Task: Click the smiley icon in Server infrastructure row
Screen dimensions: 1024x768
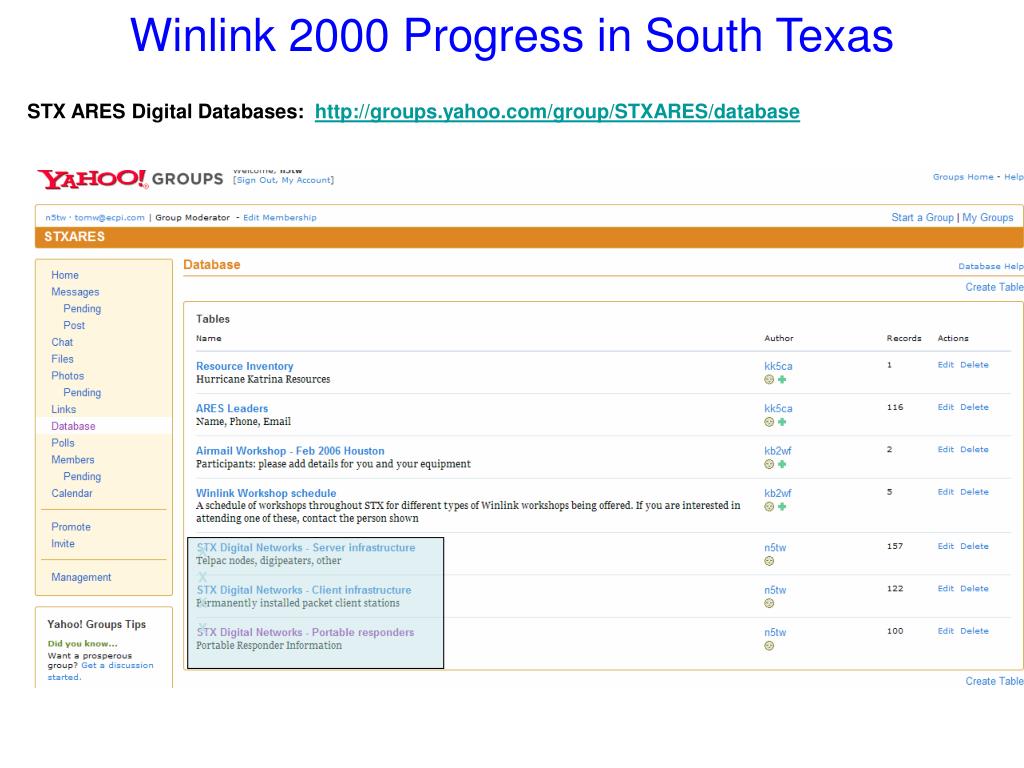Action: point(769,561)
